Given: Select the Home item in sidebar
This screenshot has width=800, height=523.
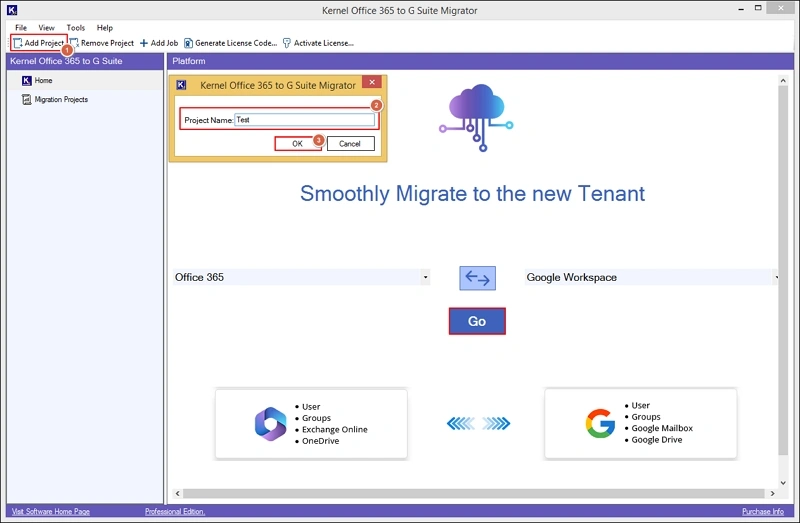Looking at the screenshot, I should click(x=43, y=80).
